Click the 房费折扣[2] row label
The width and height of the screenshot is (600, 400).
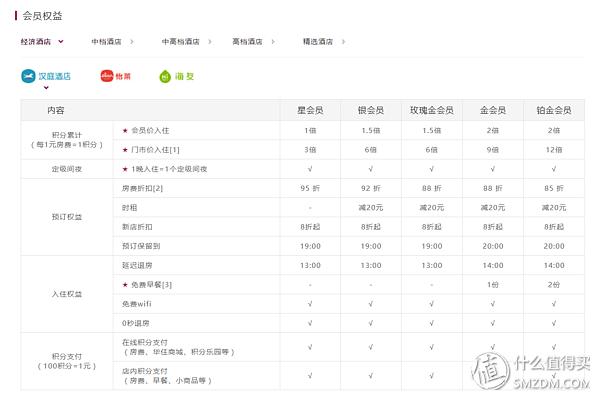142,188
